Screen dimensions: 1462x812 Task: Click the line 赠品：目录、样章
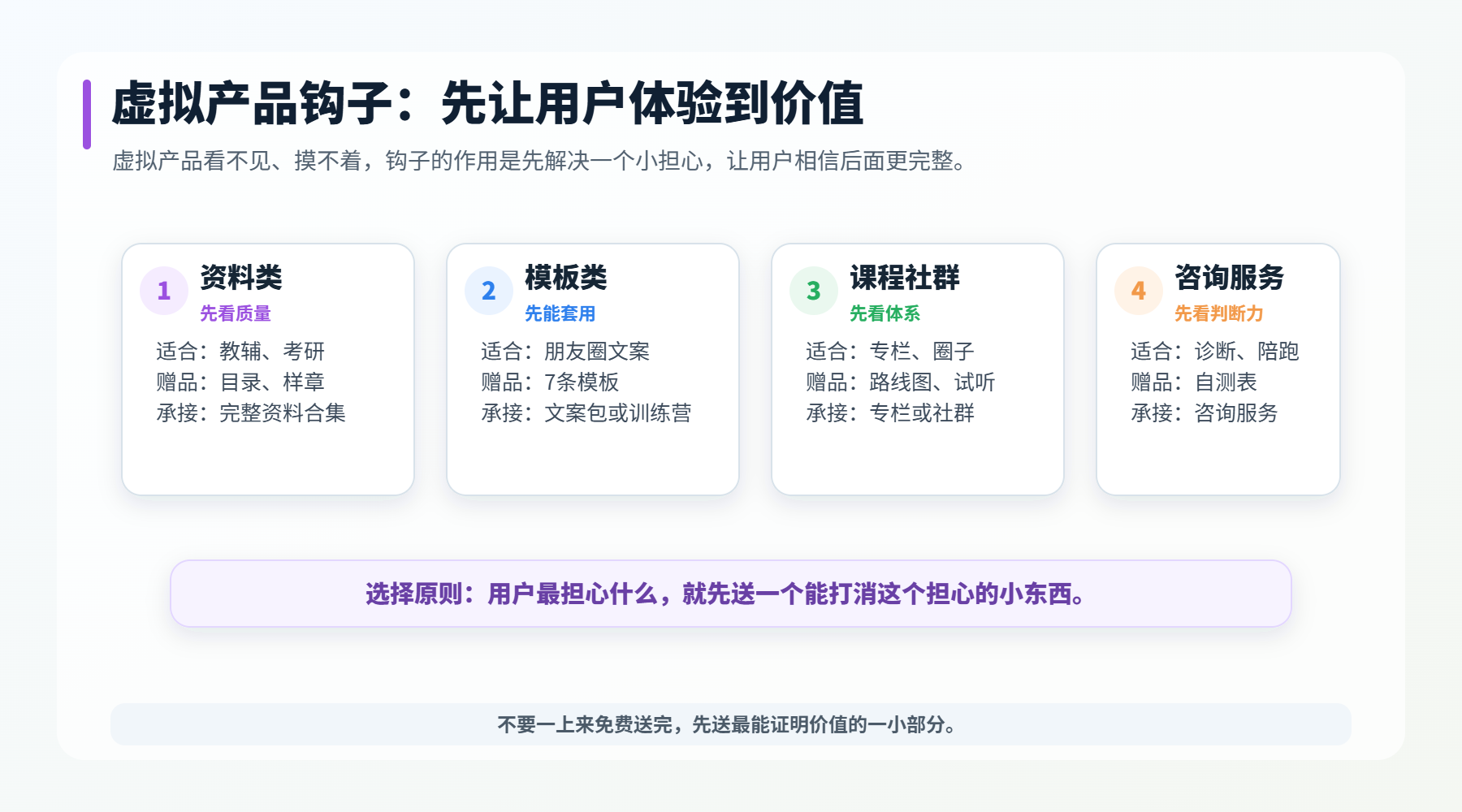pos(240,382)
